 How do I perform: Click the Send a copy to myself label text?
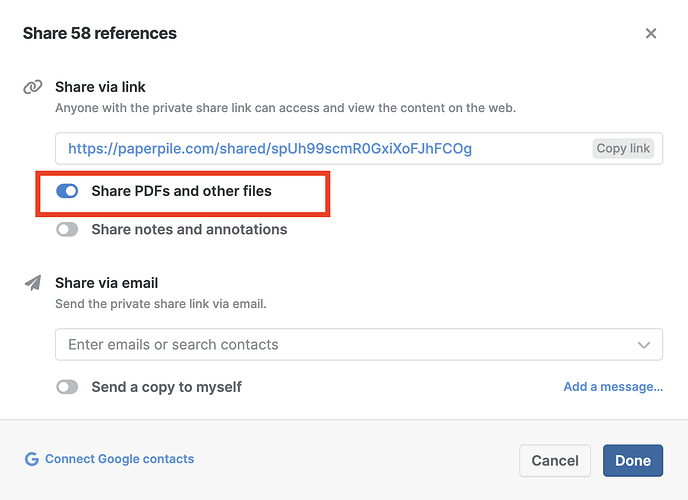coord(166,387)
